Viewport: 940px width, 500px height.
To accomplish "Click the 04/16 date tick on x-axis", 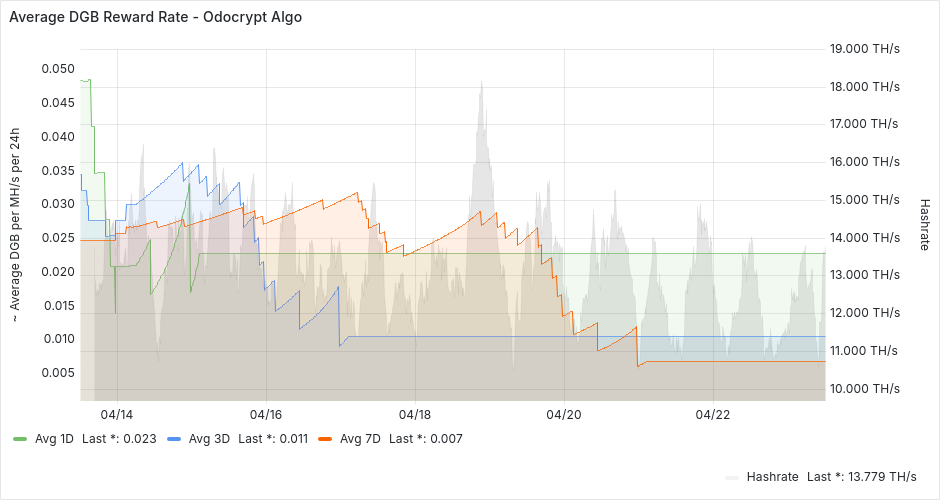I will tap(266, 413).
